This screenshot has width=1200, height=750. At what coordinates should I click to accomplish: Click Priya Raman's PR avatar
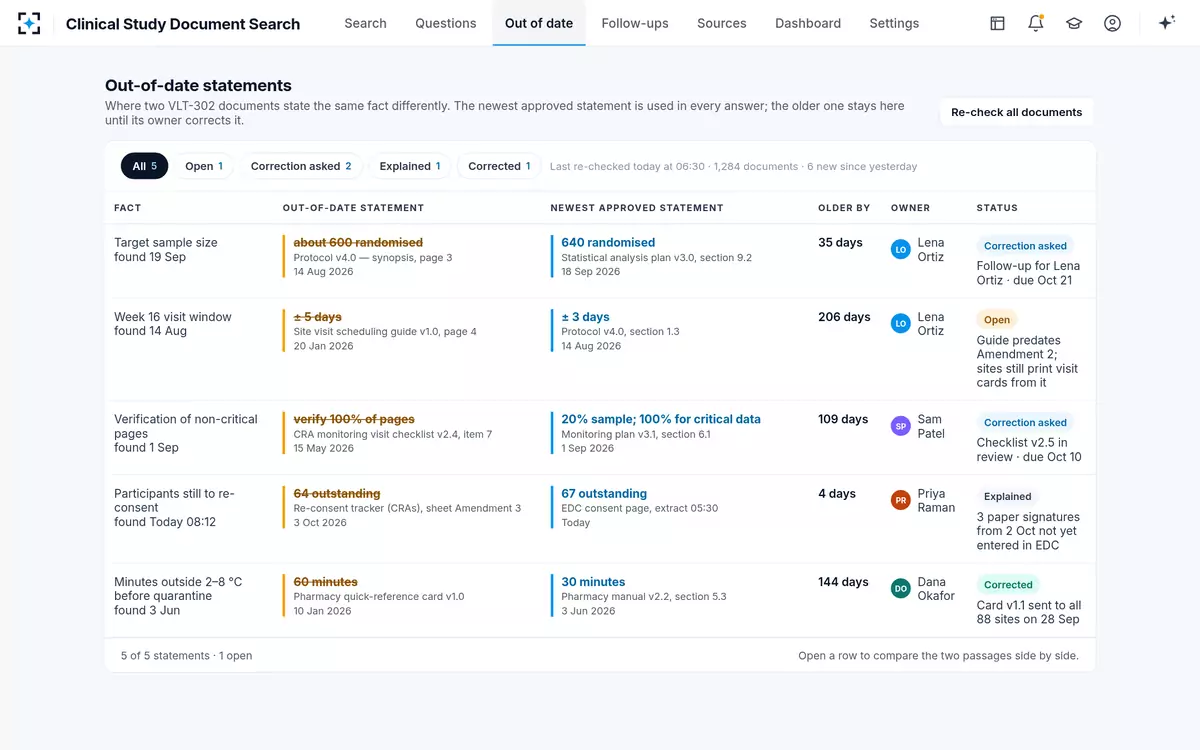point(901,500)
